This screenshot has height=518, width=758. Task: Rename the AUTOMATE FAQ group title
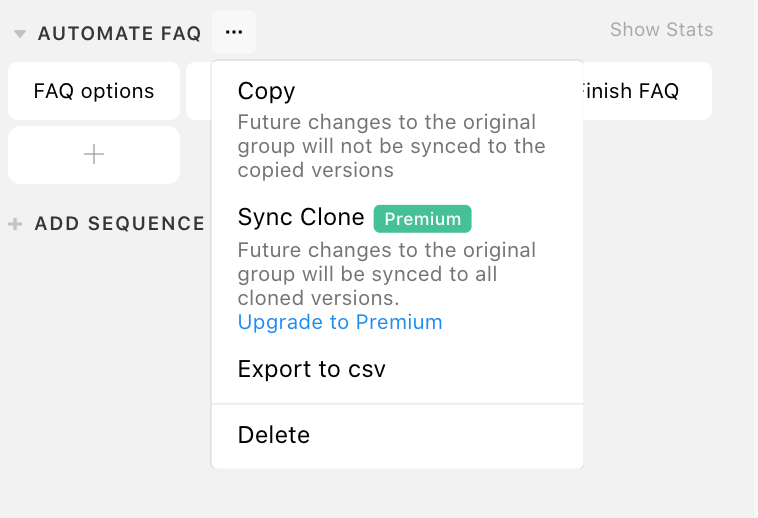coord(119,33)
